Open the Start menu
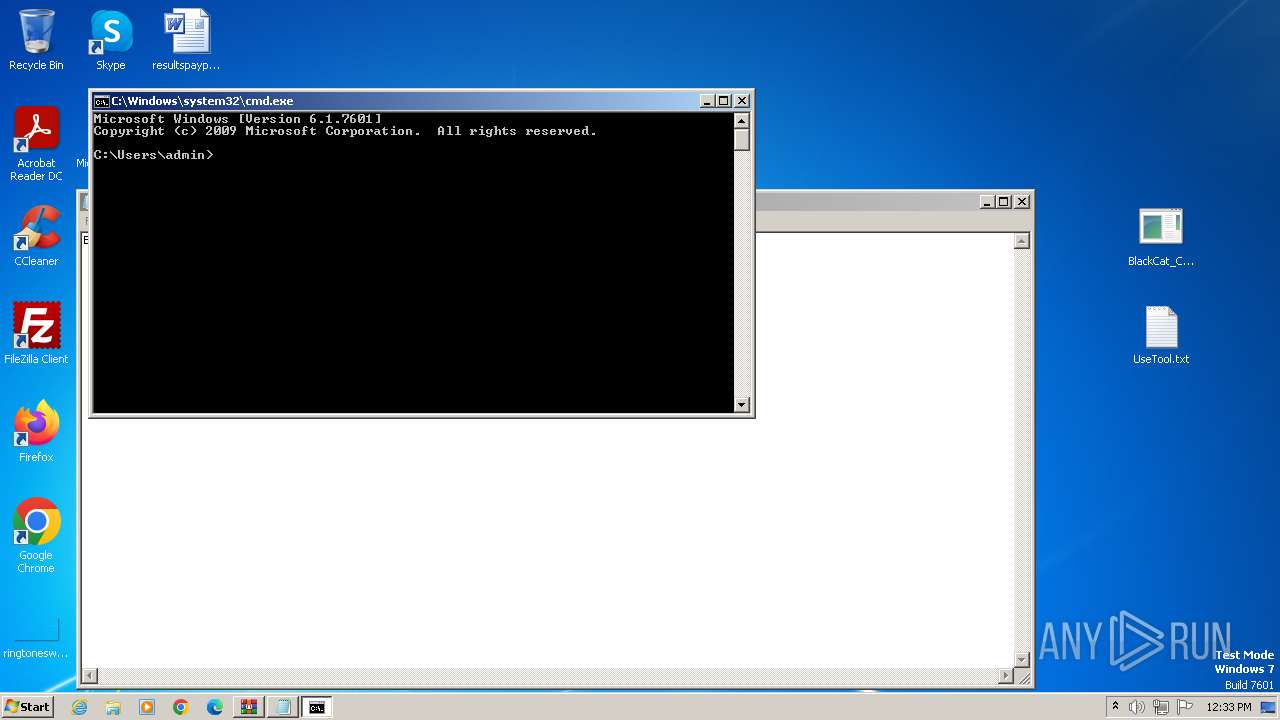 point(27,707)
